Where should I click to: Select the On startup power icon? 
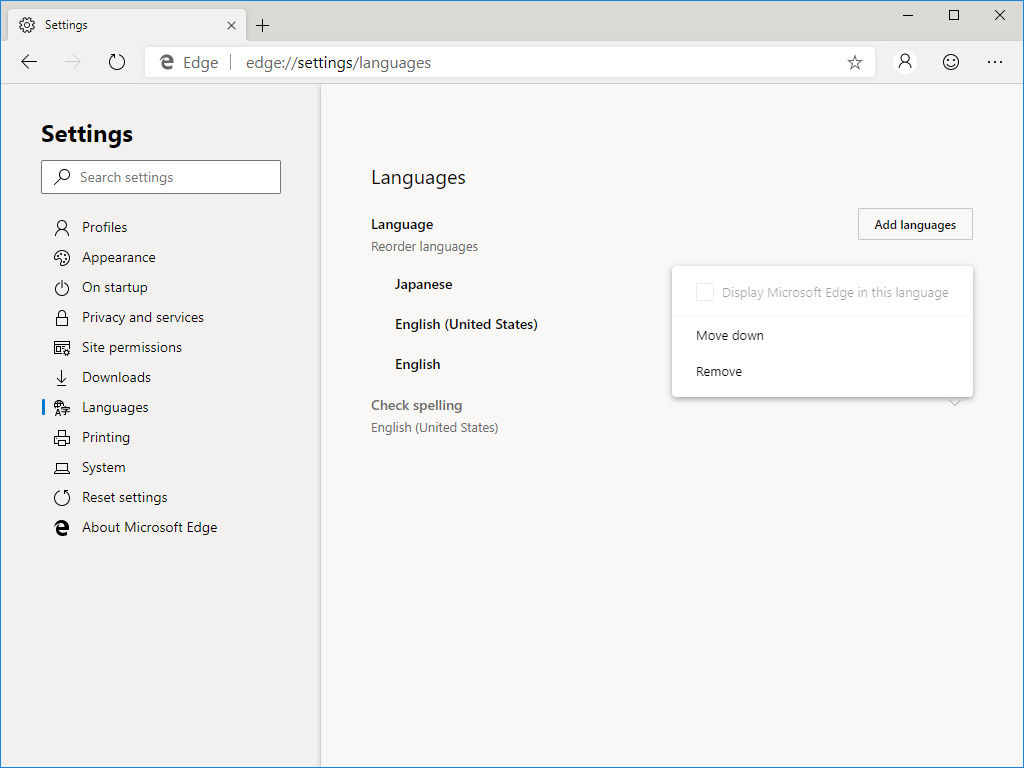pos(62,287)
